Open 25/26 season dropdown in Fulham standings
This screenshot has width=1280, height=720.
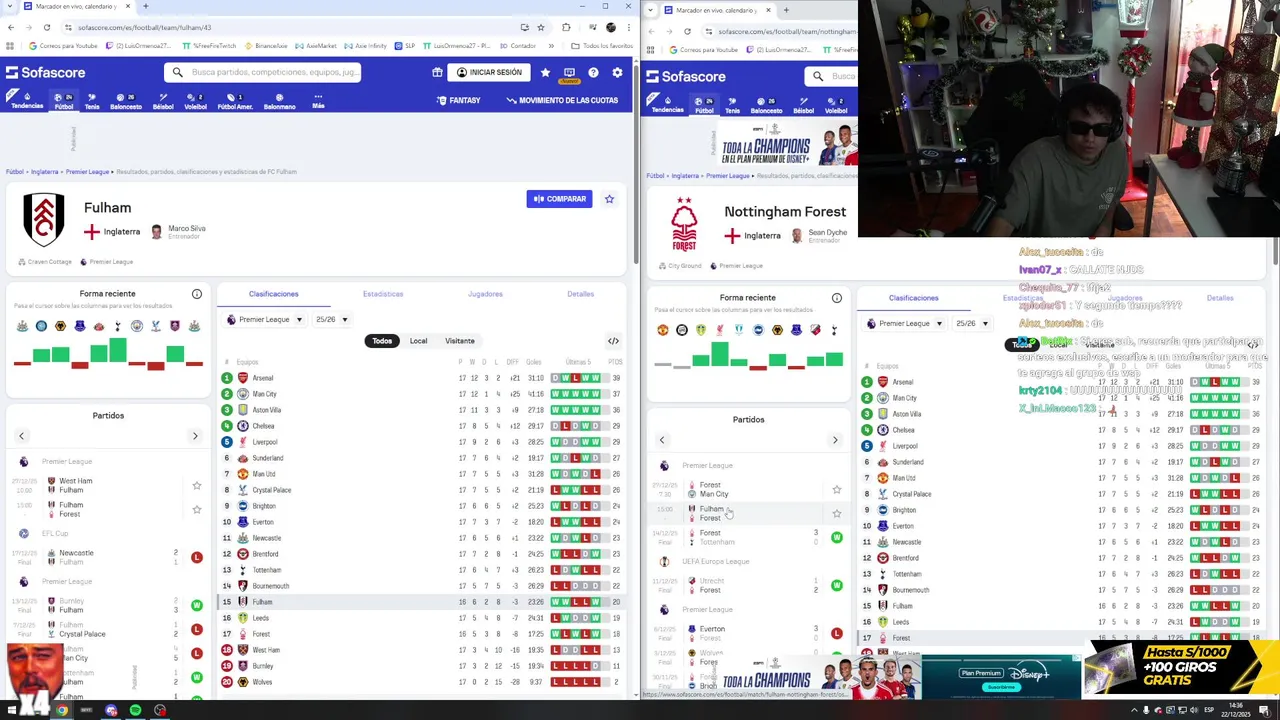[x=331, y=320]
